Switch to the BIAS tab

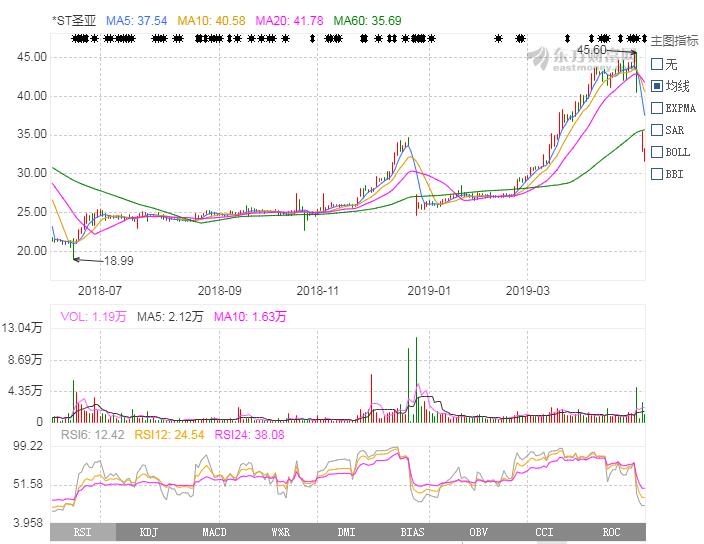click(413, 532)
